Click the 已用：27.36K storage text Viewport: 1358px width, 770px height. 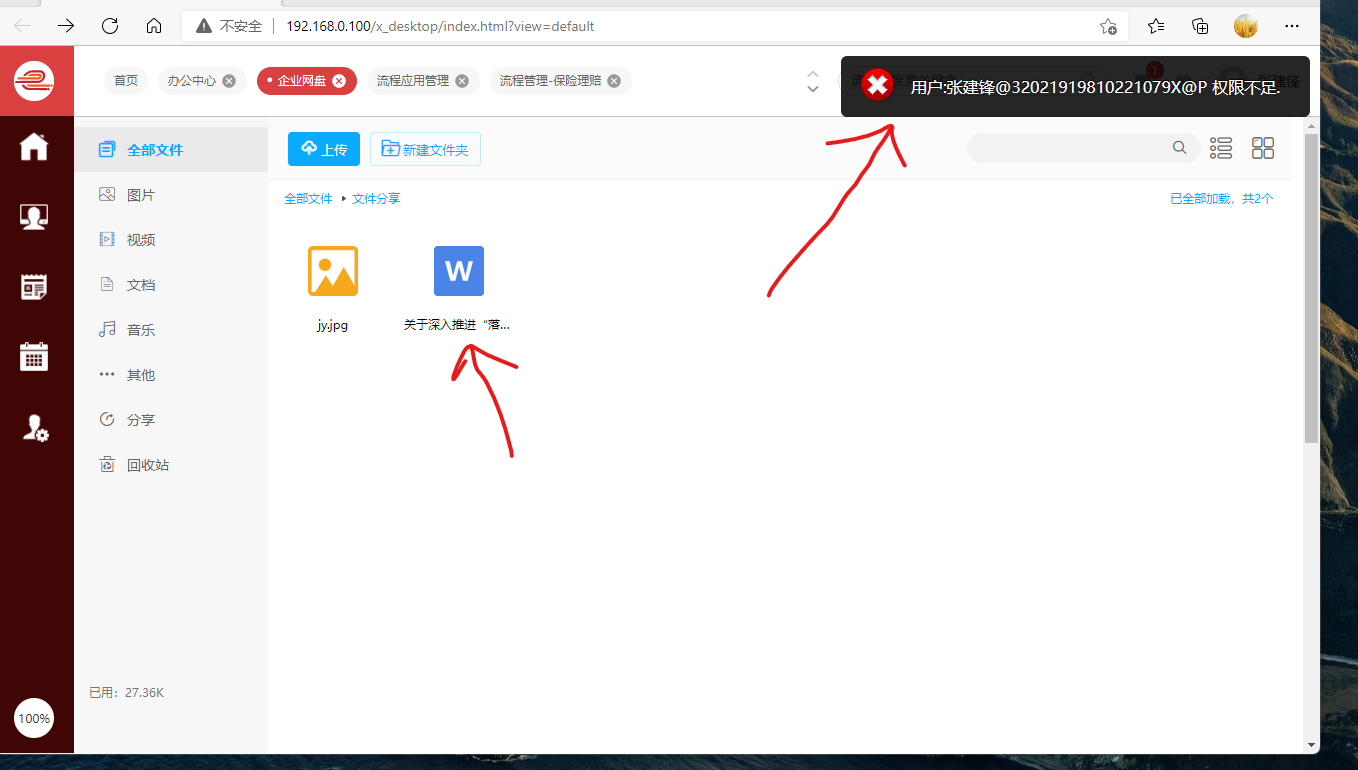(x=126, y=692)
